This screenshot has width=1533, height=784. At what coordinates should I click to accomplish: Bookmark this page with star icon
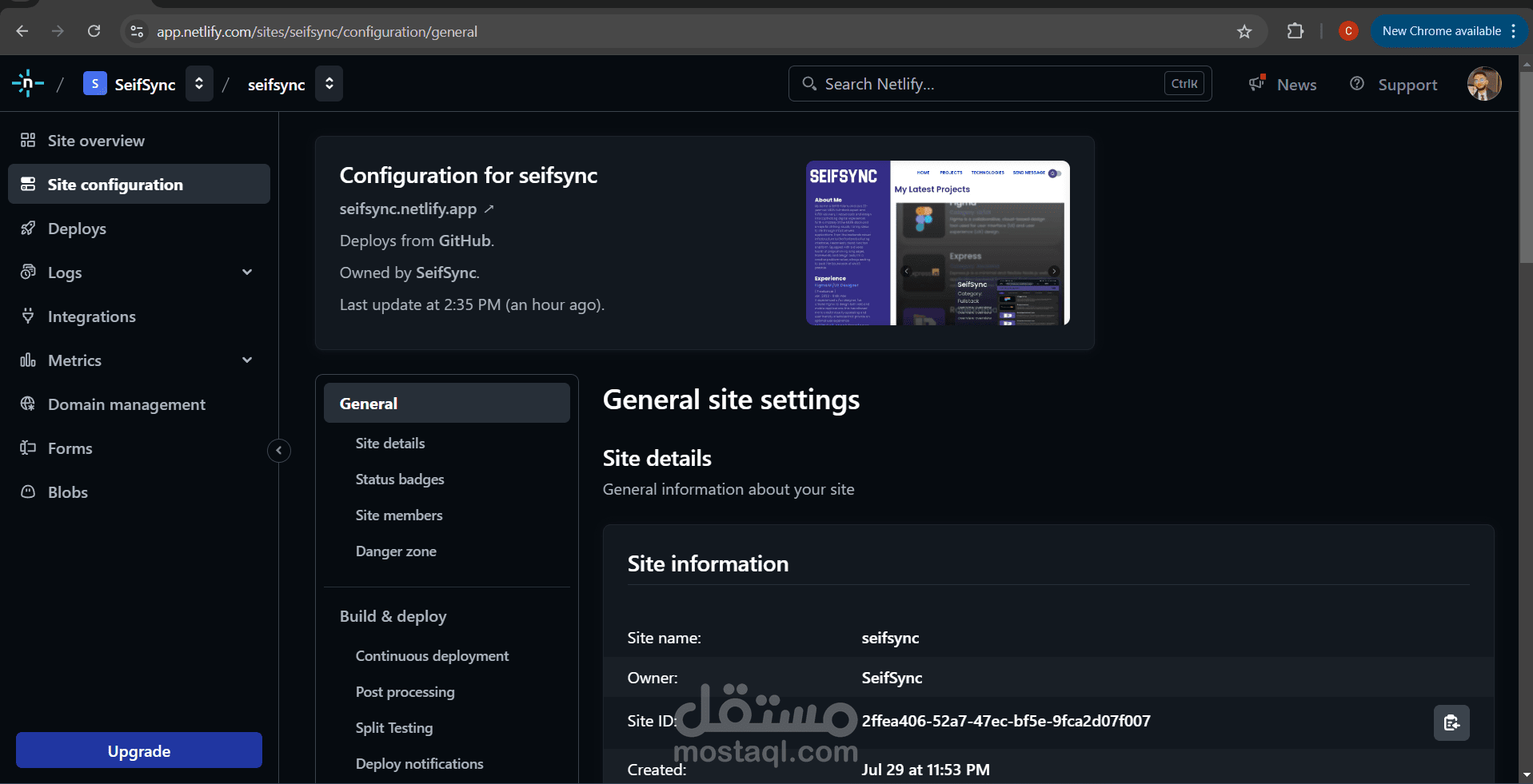tap(1244, 31)
